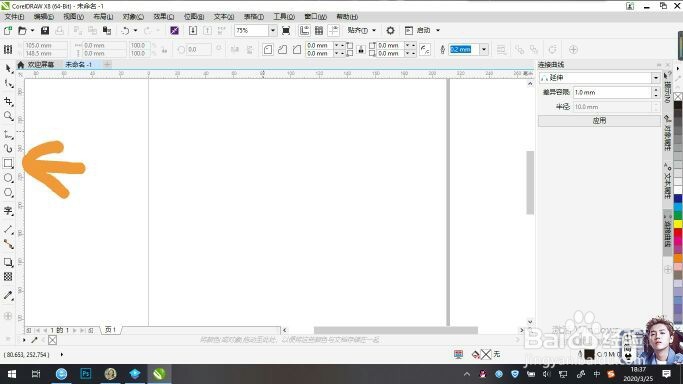Click the horizontal scrollbar thumb
683x384 pixels.
click(x=396, y=330)
